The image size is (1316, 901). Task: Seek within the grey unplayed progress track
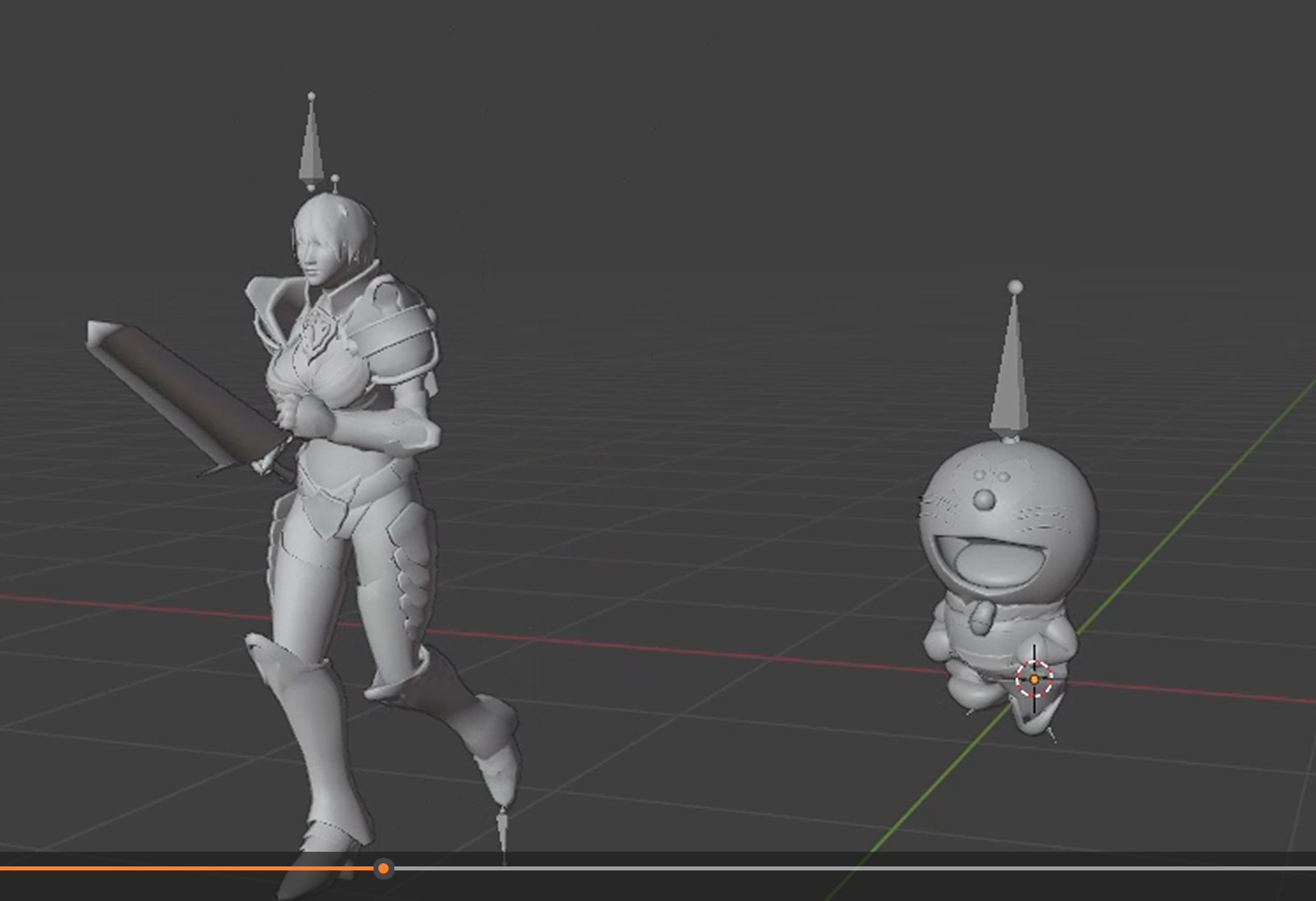pos(854,868)
